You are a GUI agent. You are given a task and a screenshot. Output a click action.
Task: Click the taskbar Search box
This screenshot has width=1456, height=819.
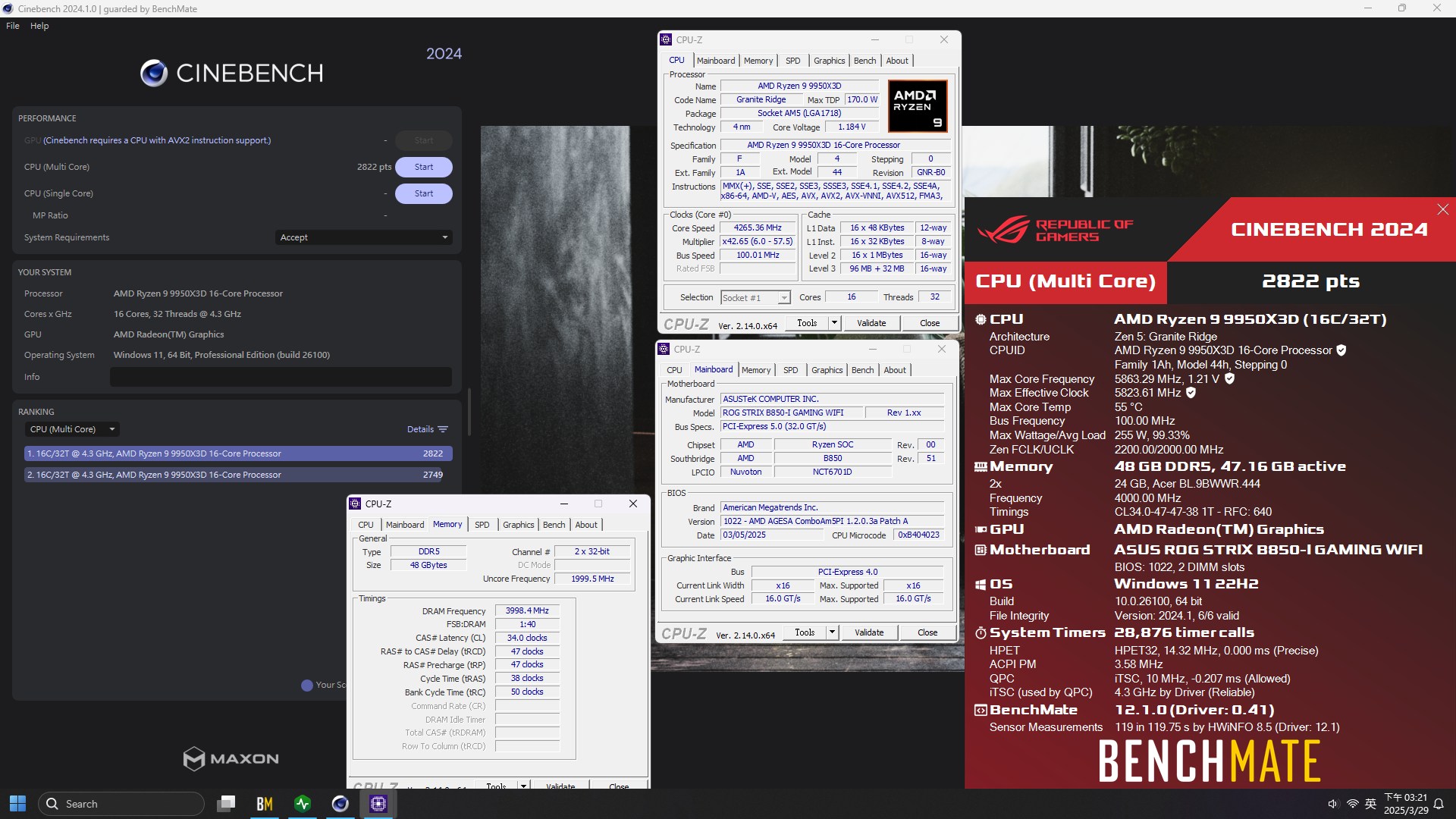point(121,804)
